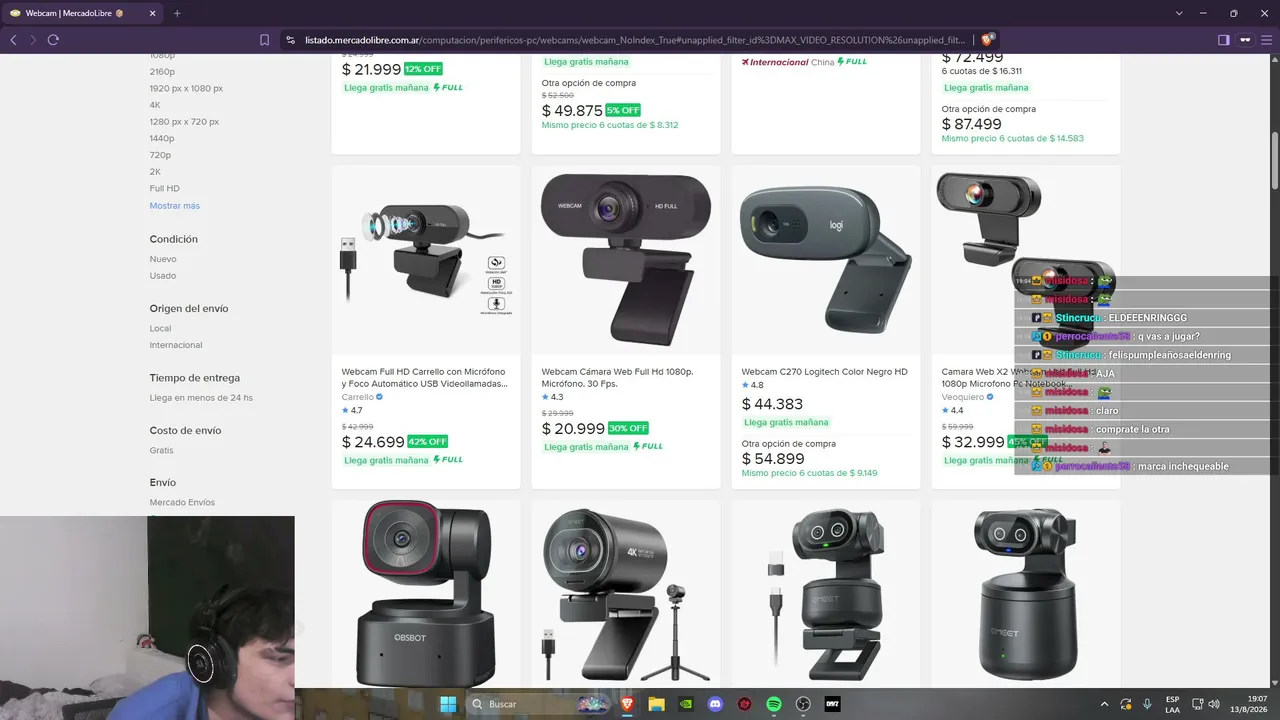This screenshot has width=1280, height=720.
Task: Open the Logitech C270 webcam image
Action: (x=826, y=260)
